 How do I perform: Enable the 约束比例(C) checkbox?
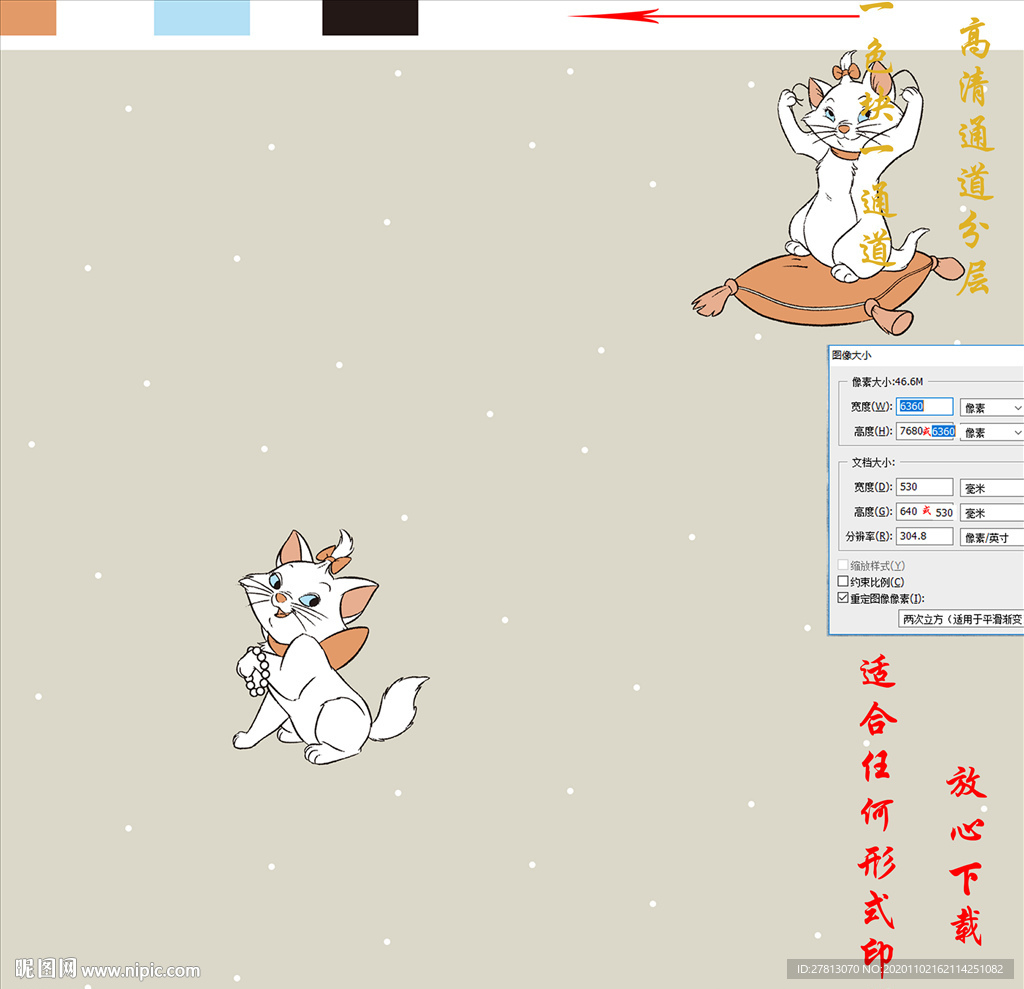tap(843, 581)
